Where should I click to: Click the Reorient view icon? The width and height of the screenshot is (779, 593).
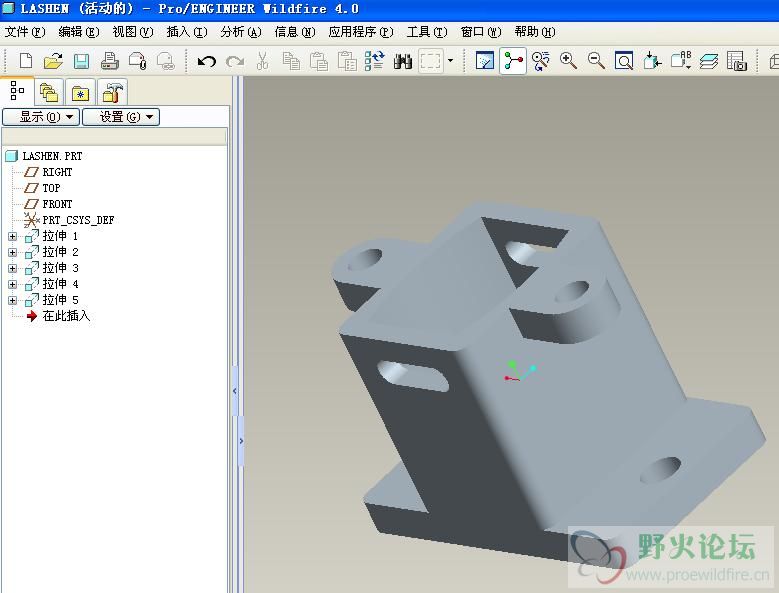tap(652, 61)
